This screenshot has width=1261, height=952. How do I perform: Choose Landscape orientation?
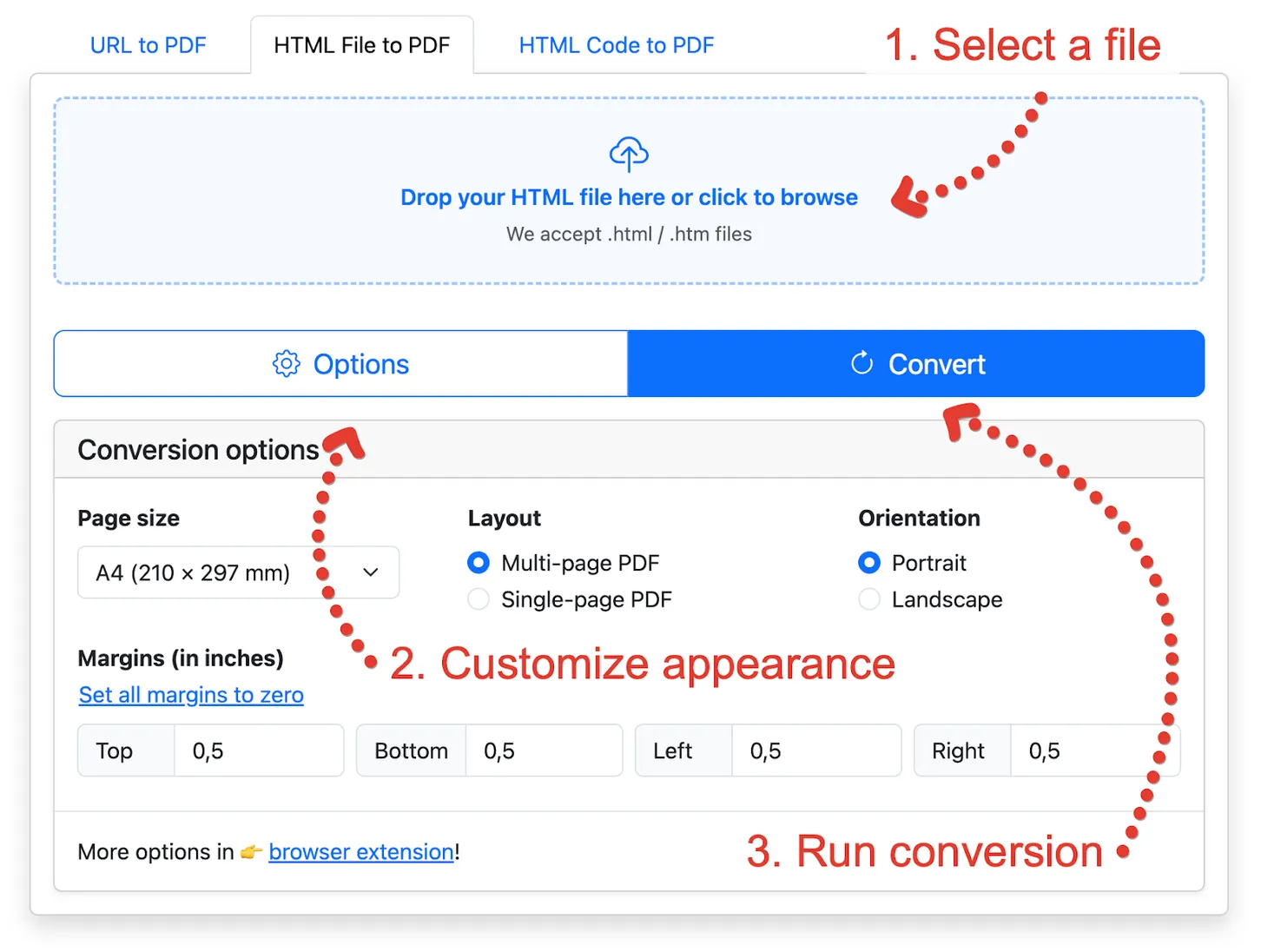coord(869,599)
